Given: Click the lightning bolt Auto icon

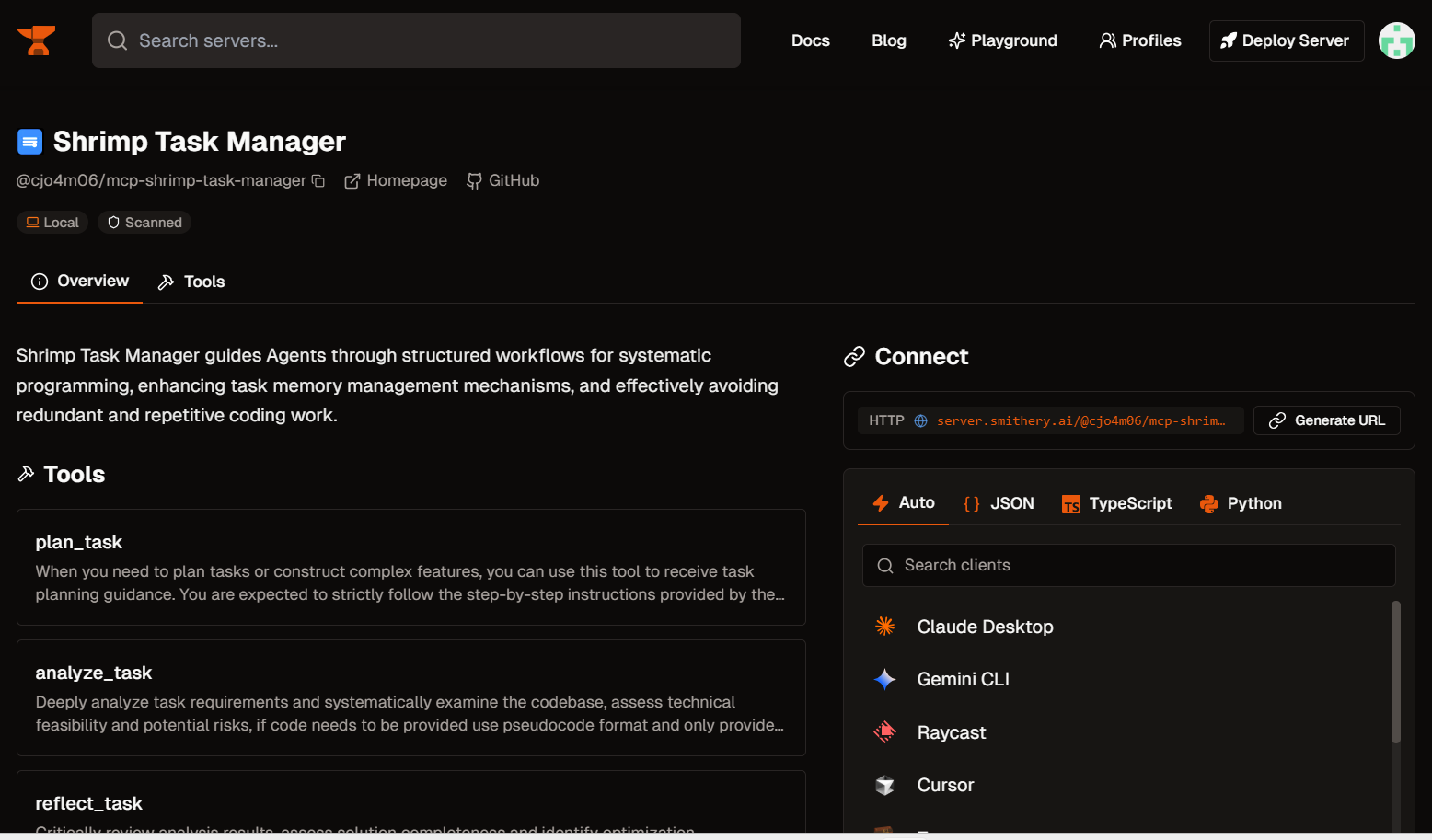Looking at the screenshot, I should (x=881, y=503).
